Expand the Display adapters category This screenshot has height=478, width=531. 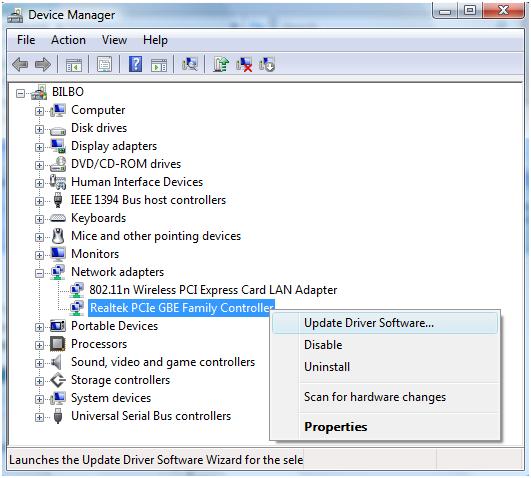[x=39, y=147]
